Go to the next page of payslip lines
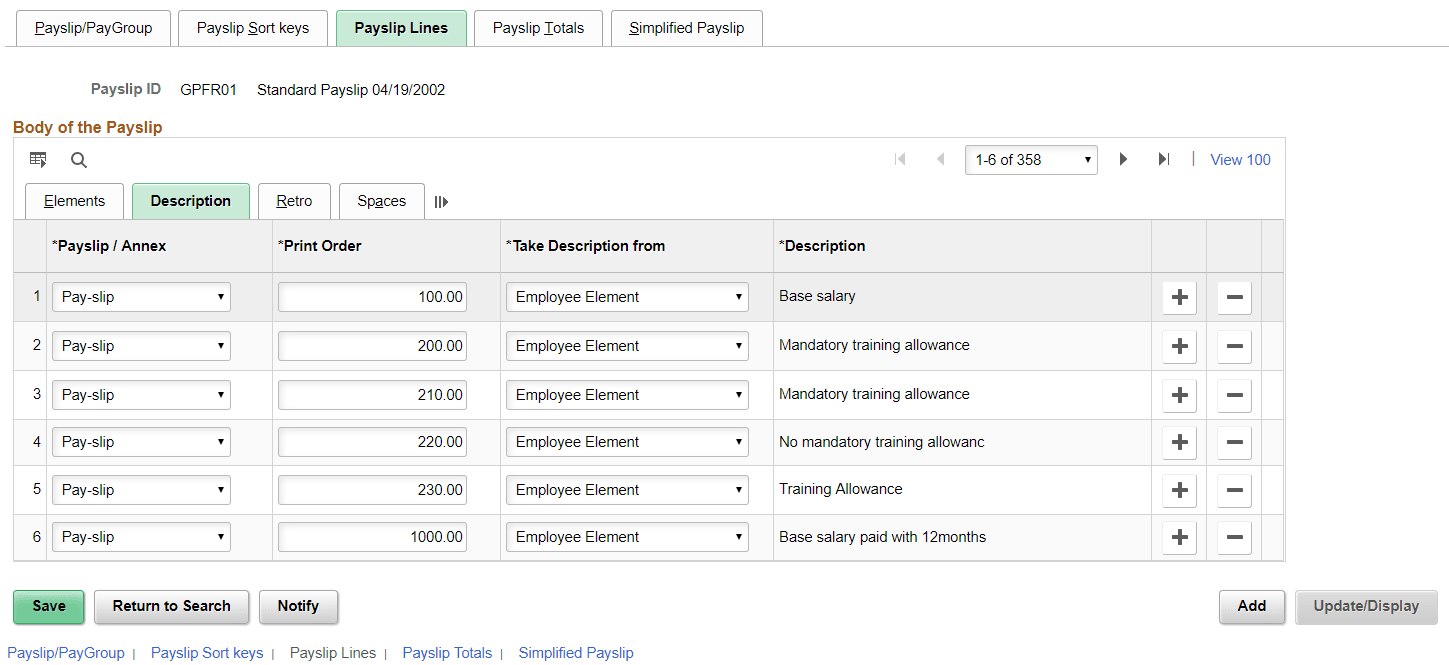This screenshot has height=665, width=1449. tap(1122, 159)
